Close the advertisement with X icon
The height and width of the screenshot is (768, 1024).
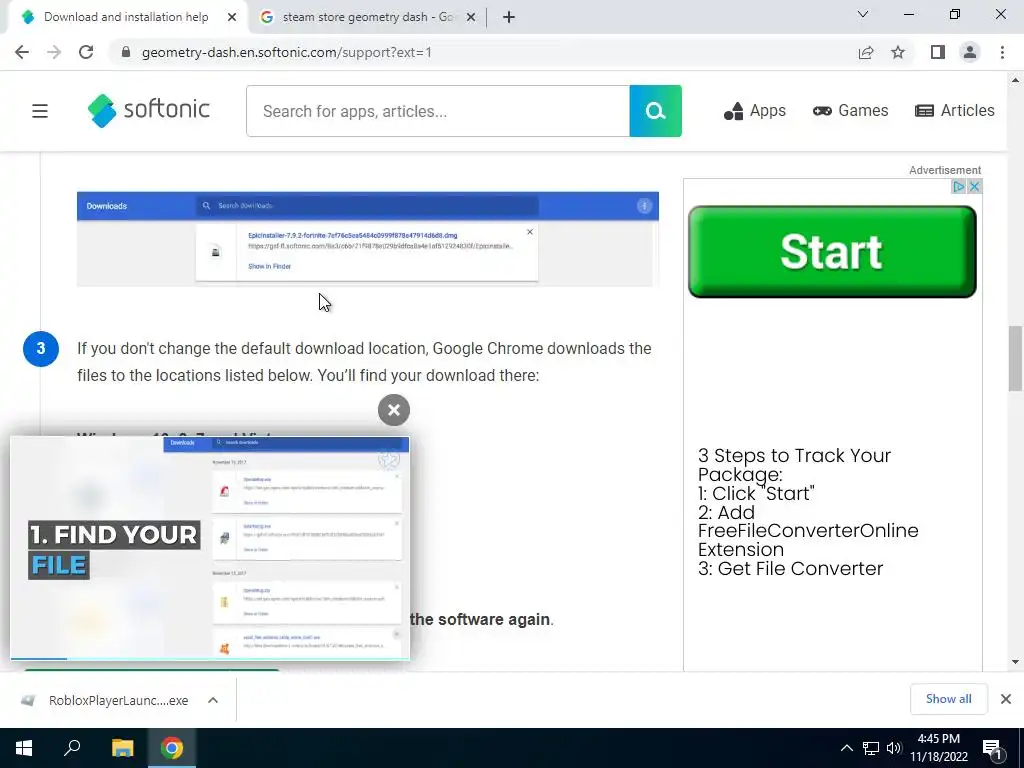[x=974, y=187]
